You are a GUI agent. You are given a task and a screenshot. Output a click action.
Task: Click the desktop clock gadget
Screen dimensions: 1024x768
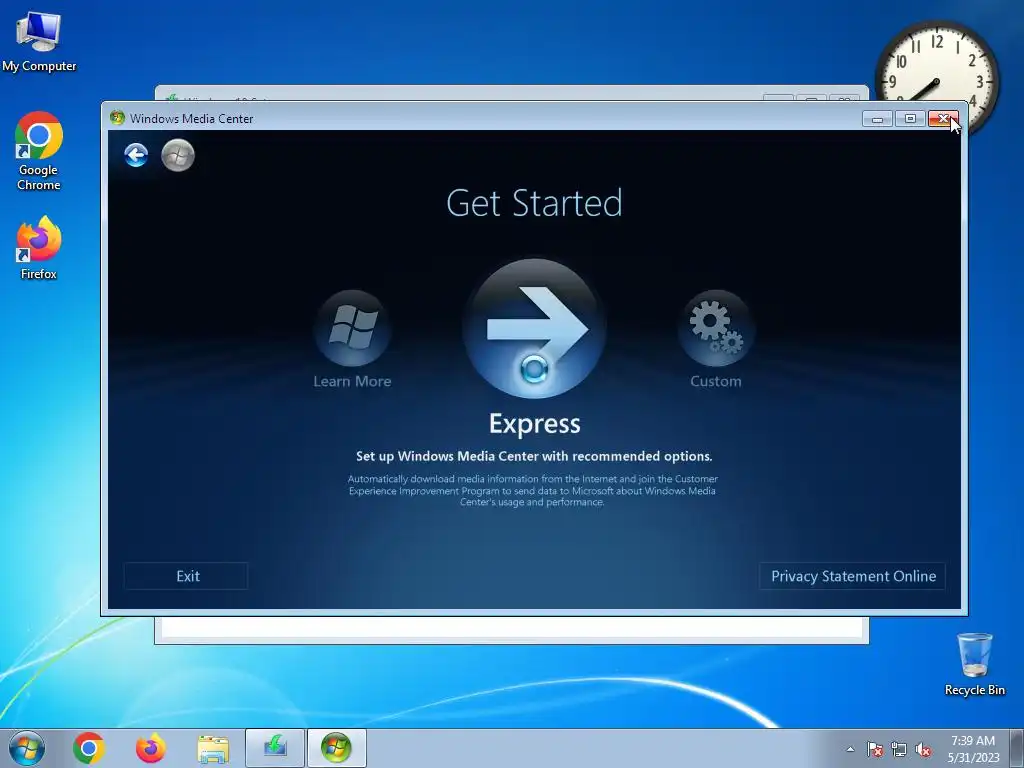point(937,78)
